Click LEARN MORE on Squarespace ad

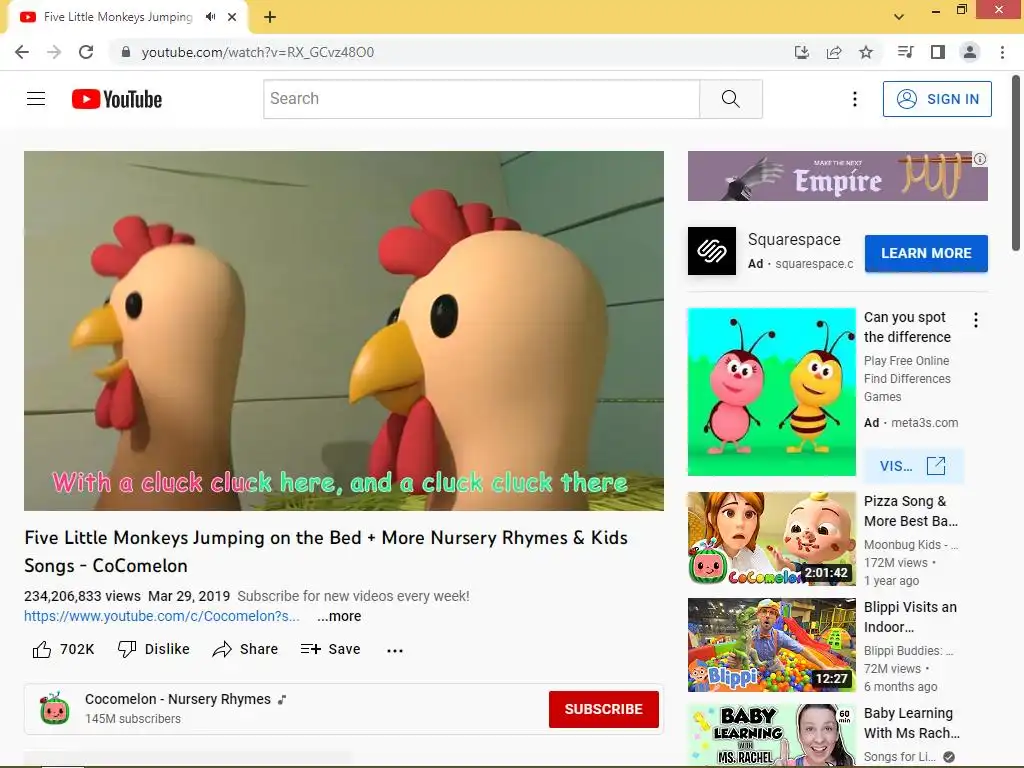[926, 253]
